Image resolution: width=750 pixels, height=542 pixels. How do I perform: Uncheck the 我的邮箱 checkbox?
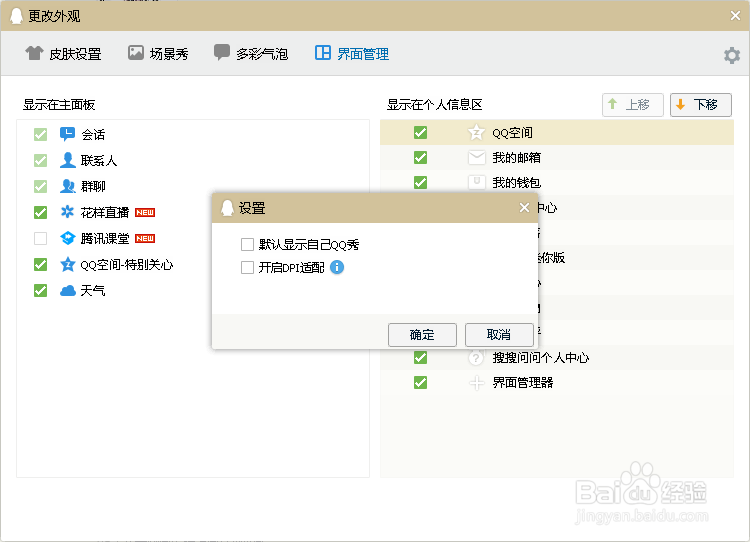pyautogui.click(x=420, y=157)
